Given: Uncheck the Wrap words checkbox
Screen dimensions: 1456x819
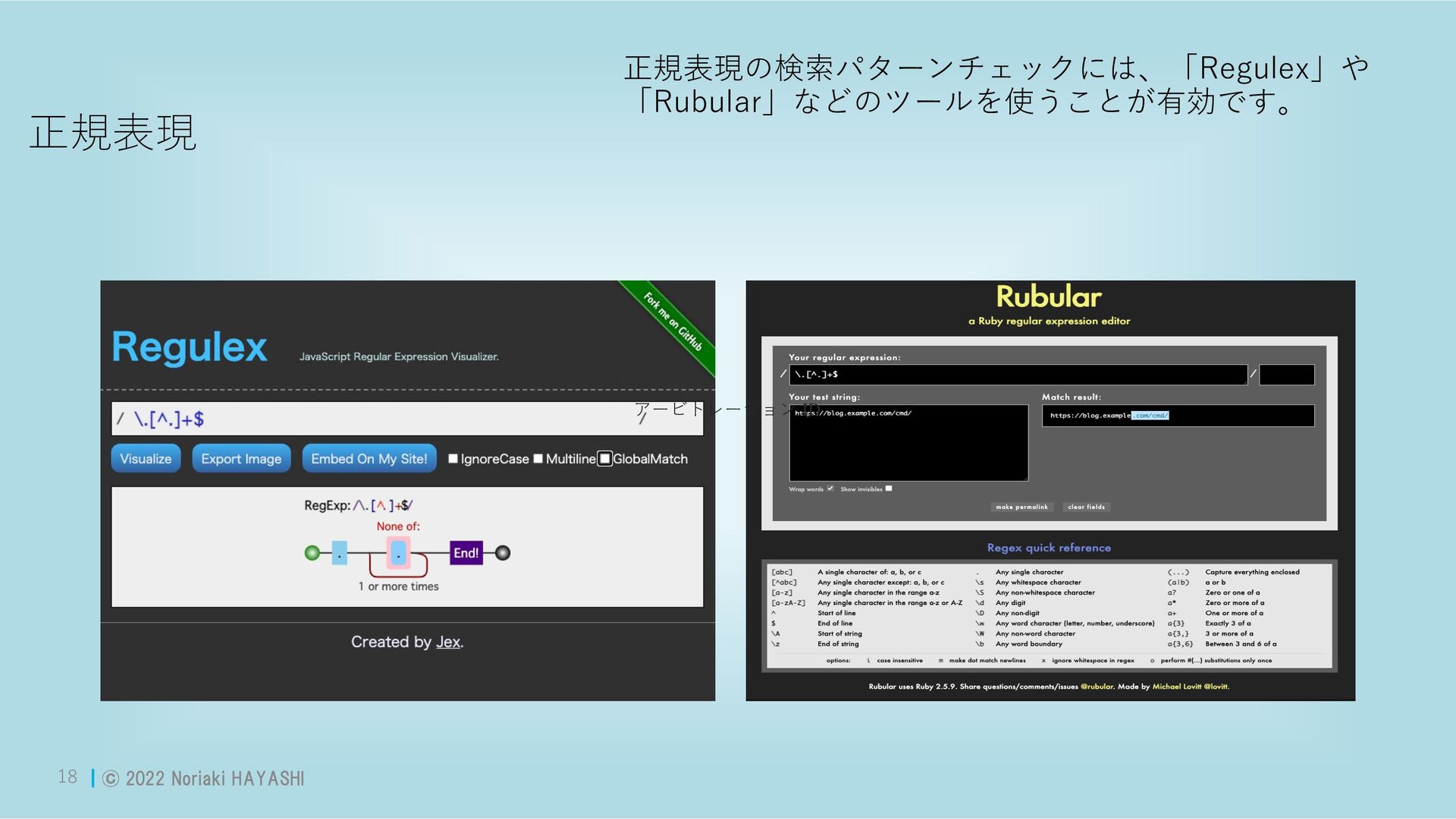Looking at the screenshot, I should pos(830,488).
